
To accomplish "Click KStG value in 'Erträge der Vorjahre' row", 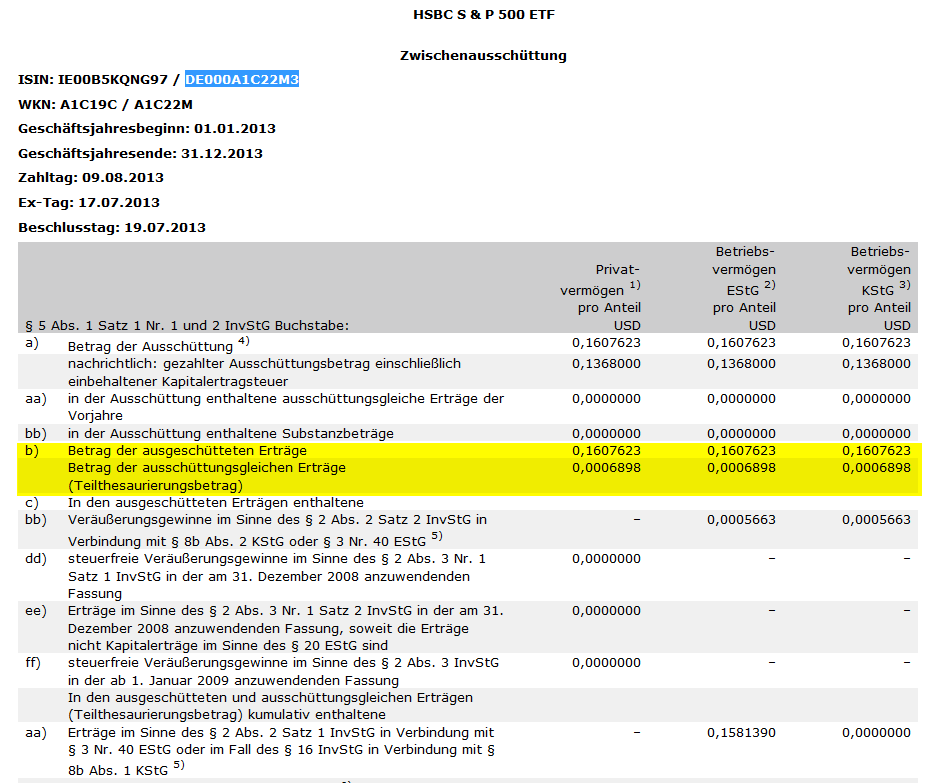I will [x=876, y=399].
